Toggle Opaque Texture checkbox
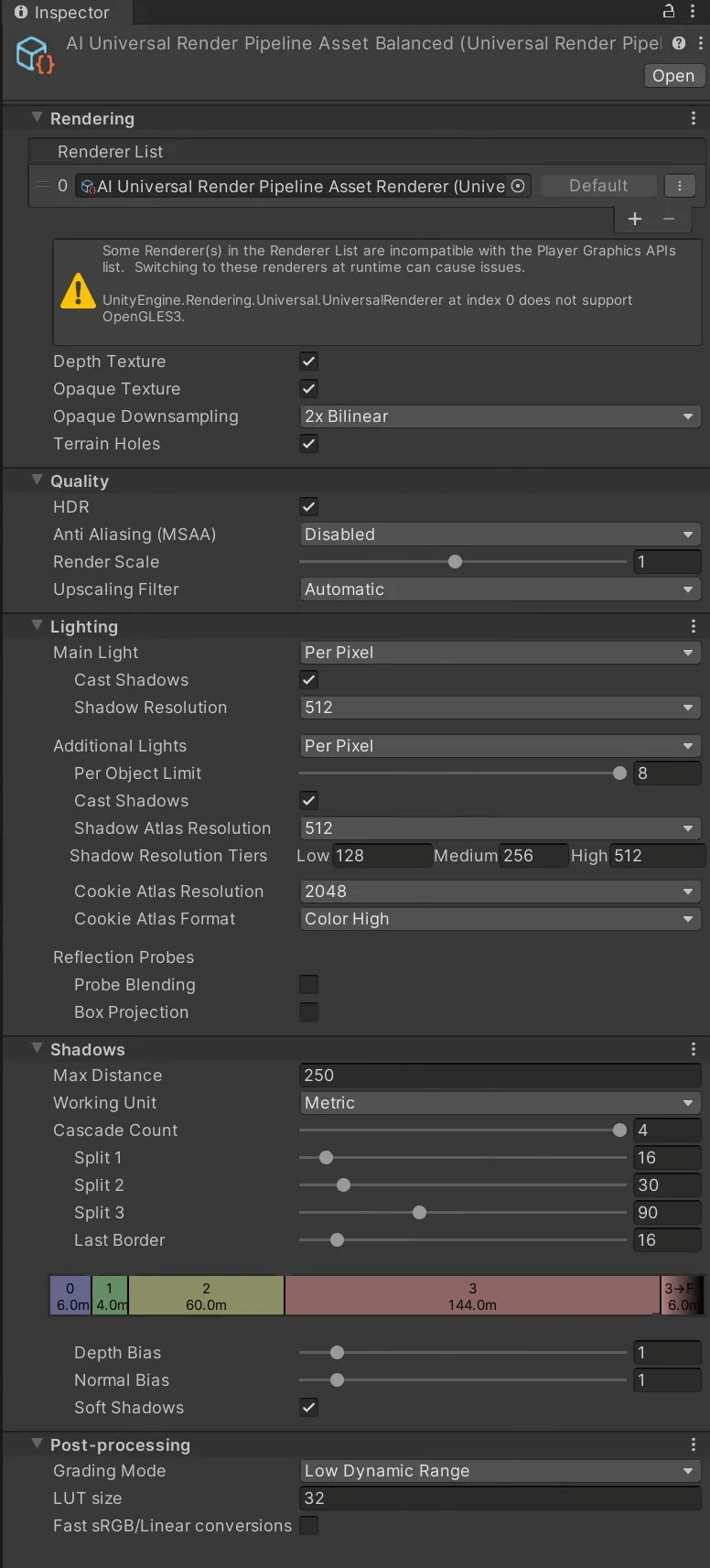 [309, 389]
